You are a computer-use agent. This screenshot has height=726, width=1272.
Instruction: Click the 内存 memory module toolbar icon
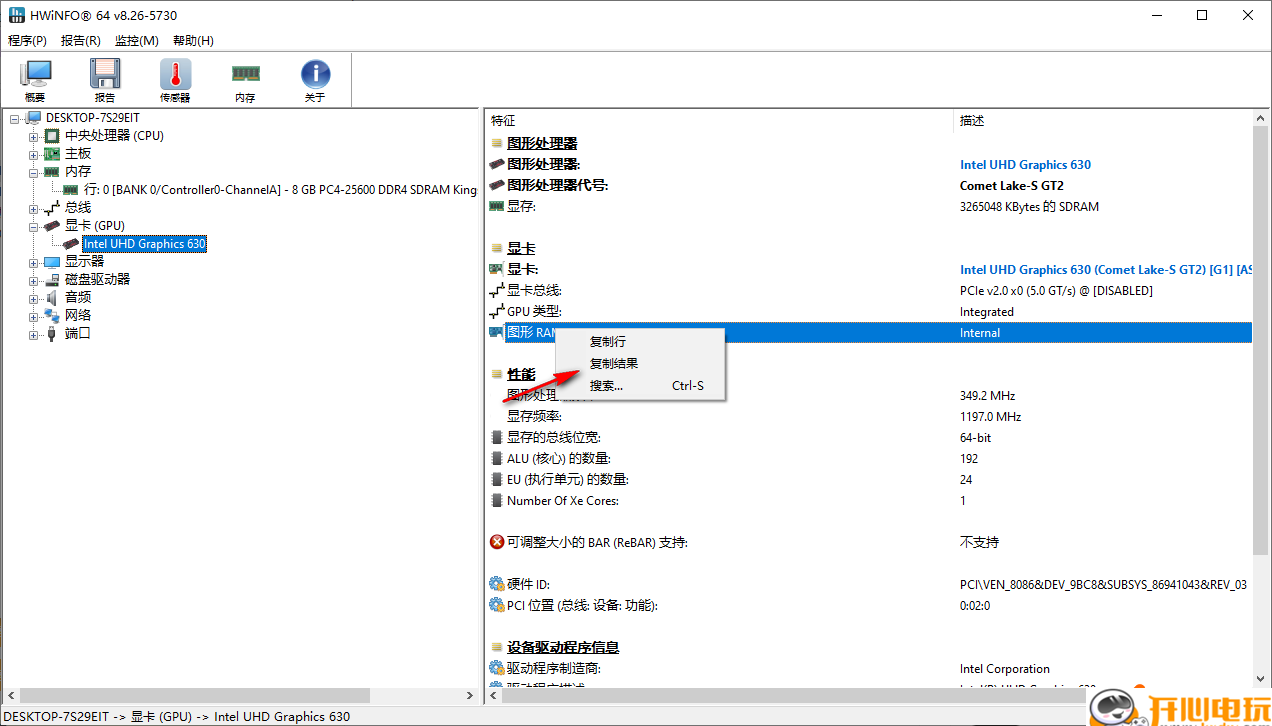244,75
